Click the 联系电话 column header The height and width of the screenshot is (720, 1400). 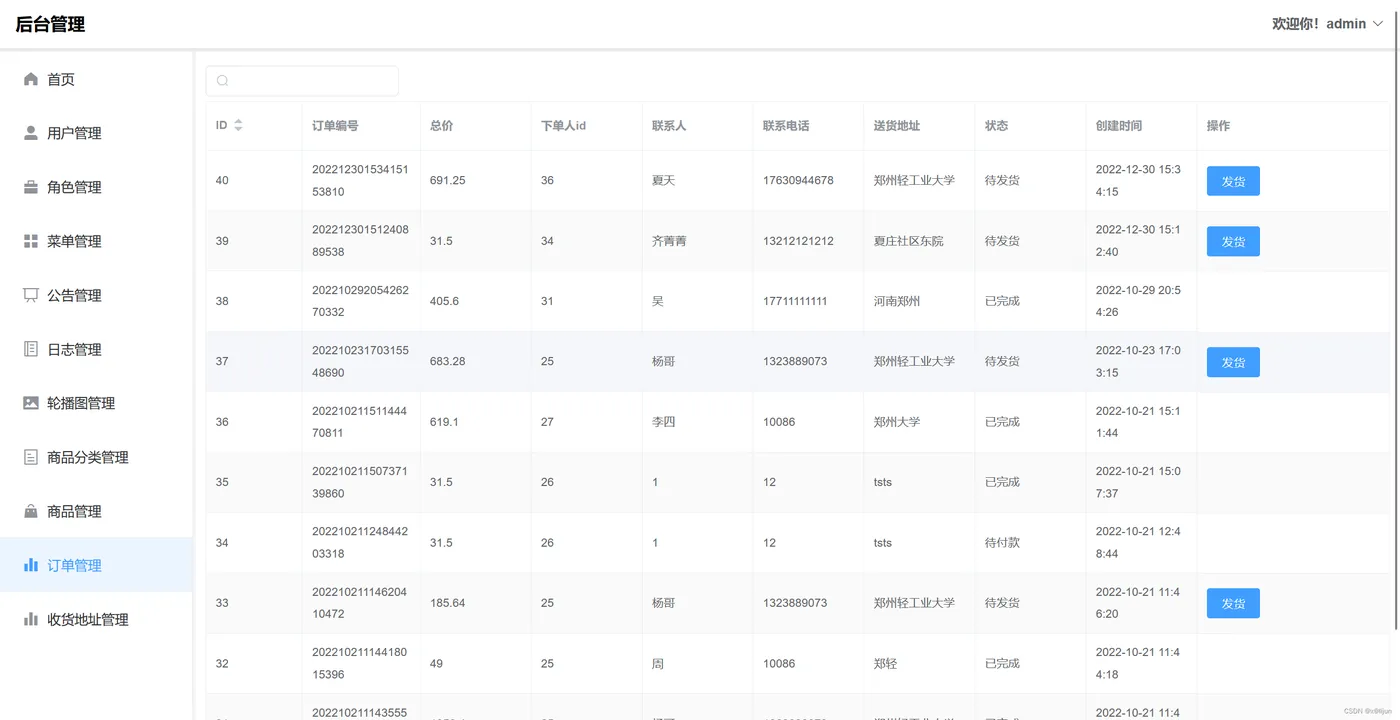(x=786, y=126)
